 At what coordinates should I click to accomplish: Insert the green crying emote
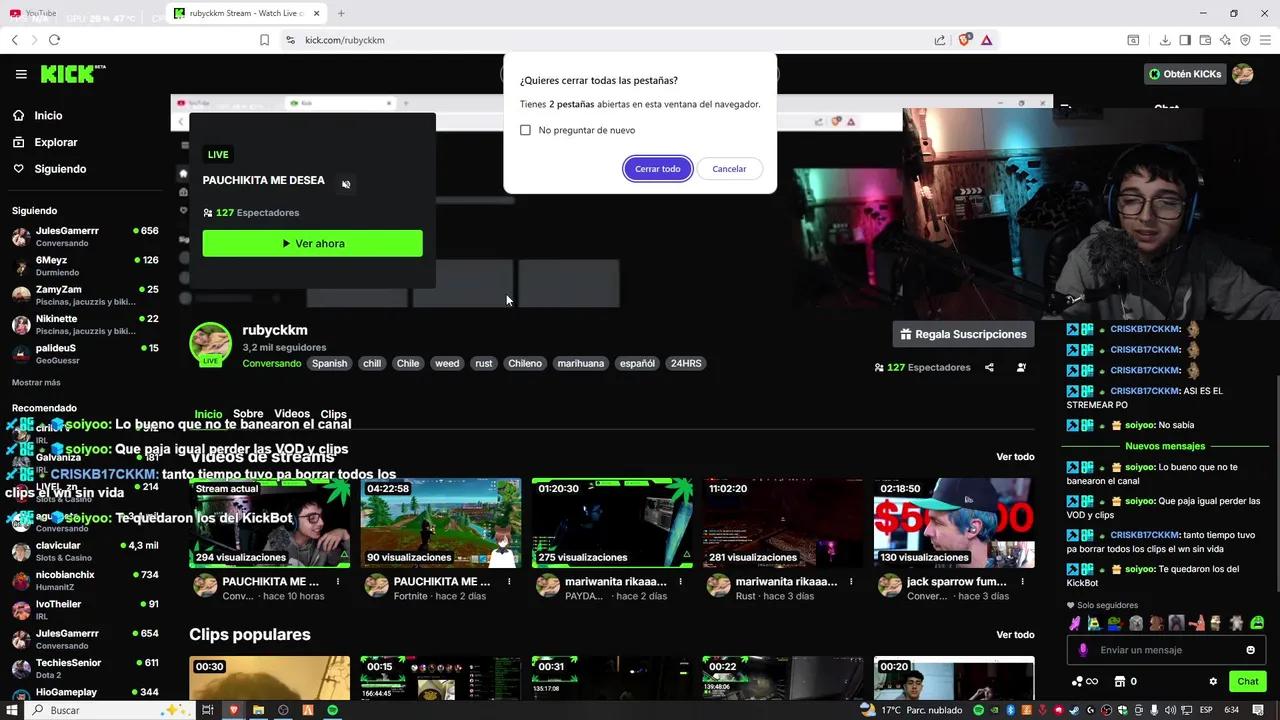(1257, 623)
